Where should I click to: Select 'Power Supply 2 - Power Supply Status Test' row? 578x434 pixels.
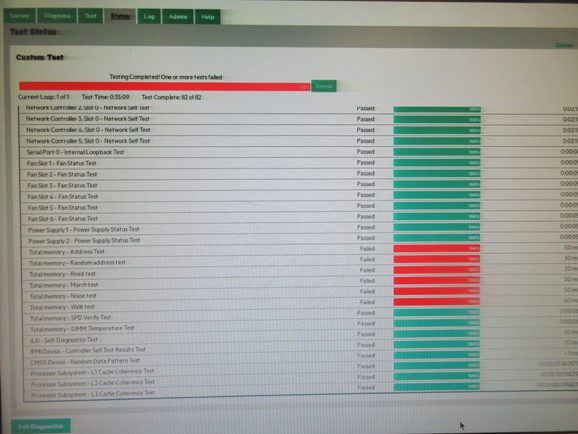pyautogui.click(x=299, y=239)
